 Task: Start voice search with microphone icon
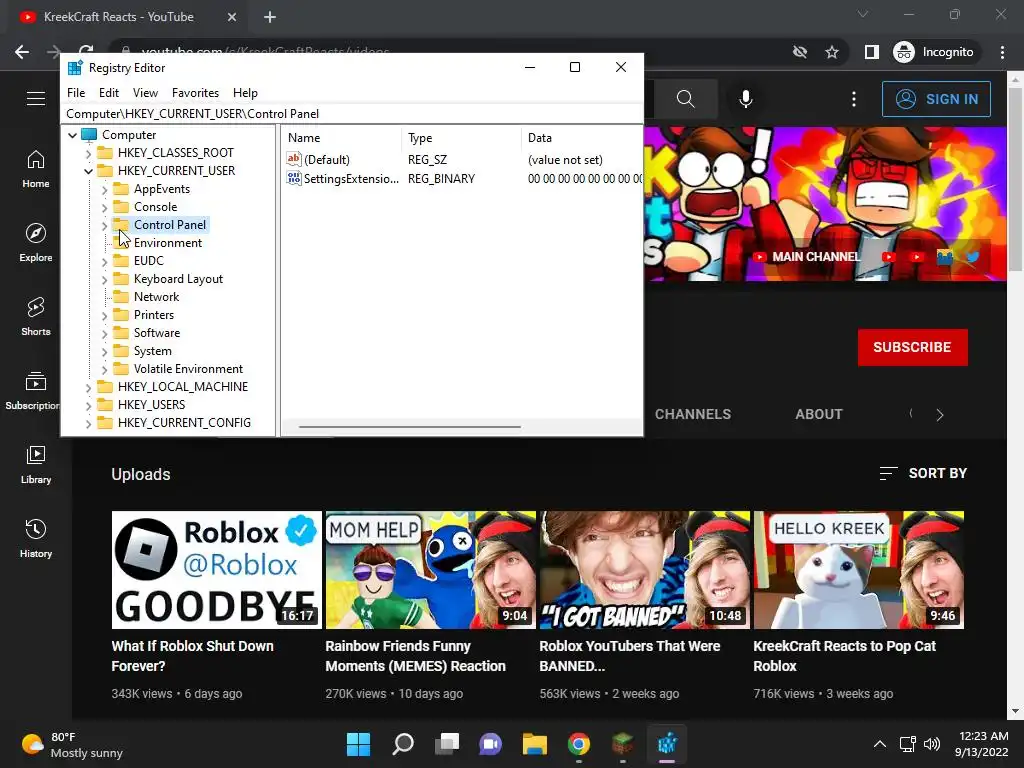(x=745, y=99)
